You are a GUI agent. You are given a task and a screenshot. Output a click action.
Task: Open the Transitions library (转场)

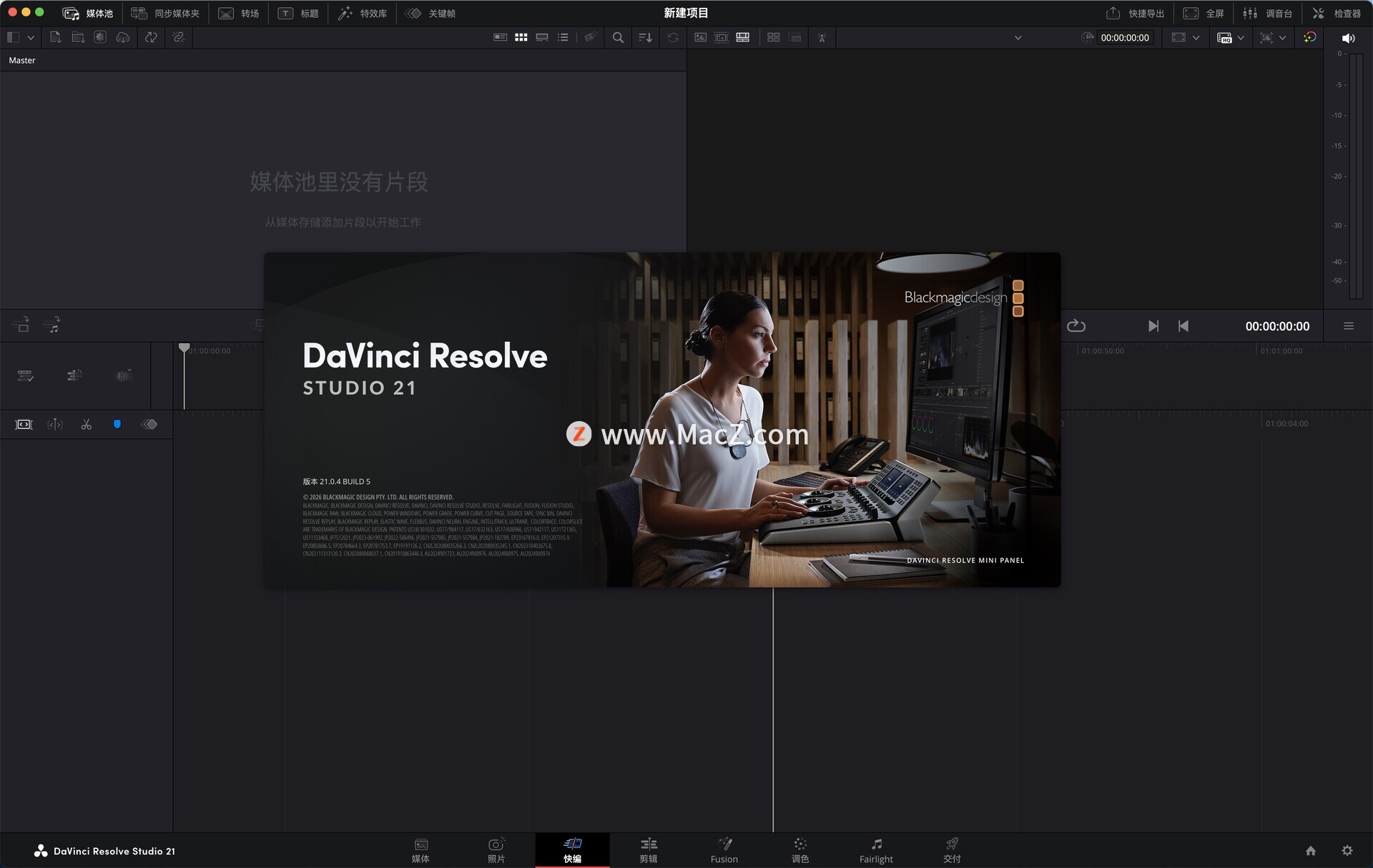239,13
